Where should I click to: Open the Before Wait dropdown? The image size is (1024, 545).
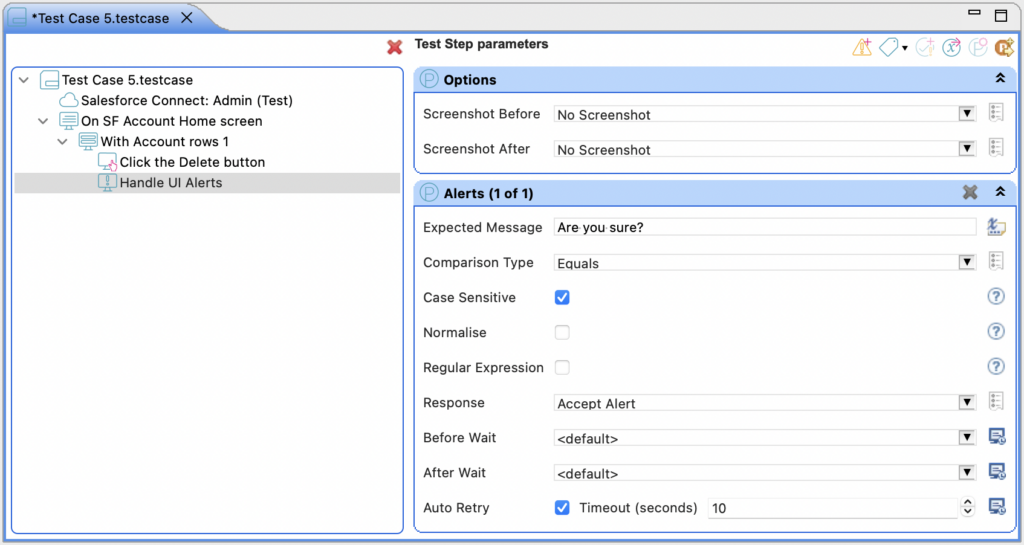(967, 438)
